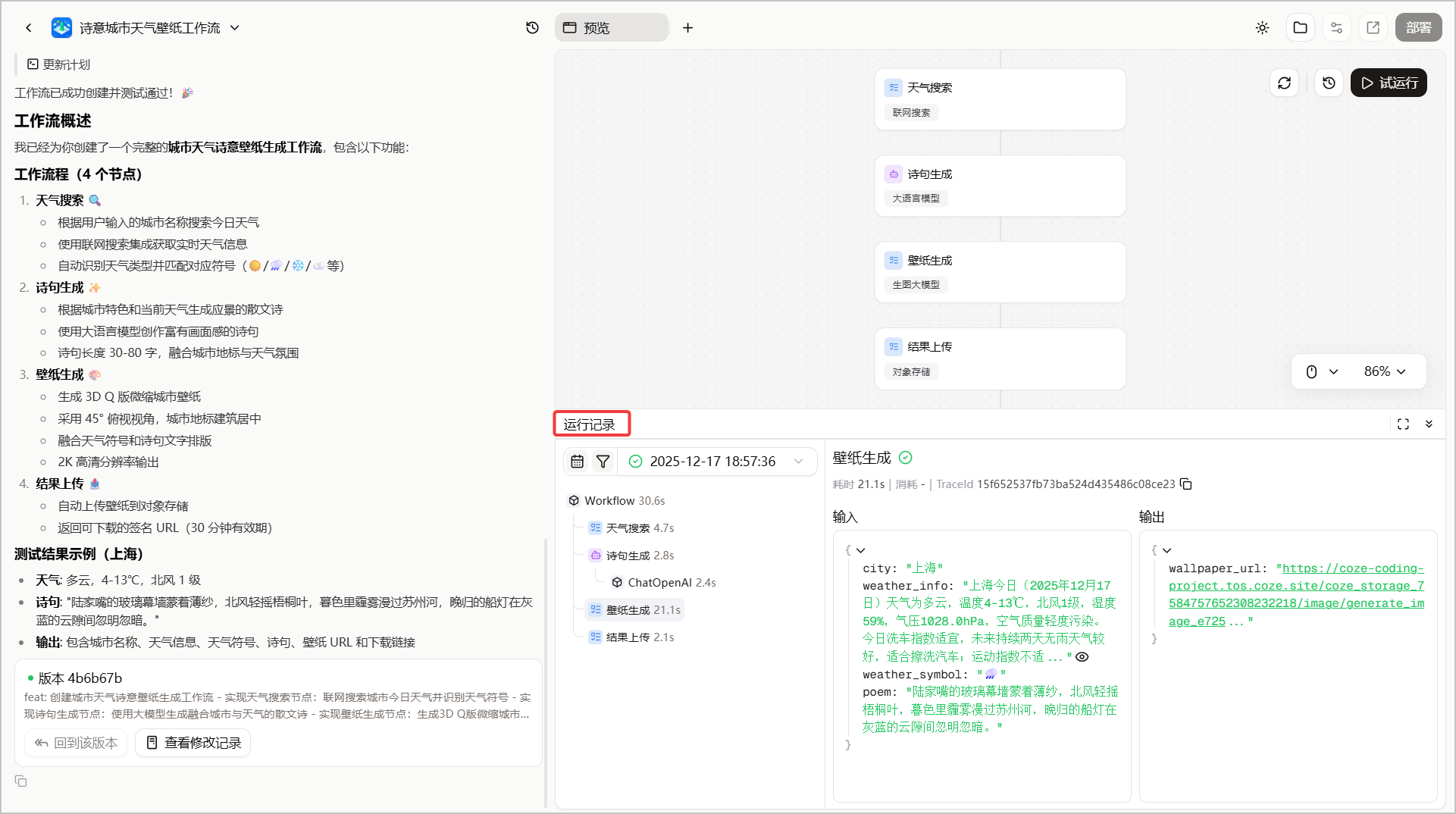Copy the TraceId value

click(1186, 484)
